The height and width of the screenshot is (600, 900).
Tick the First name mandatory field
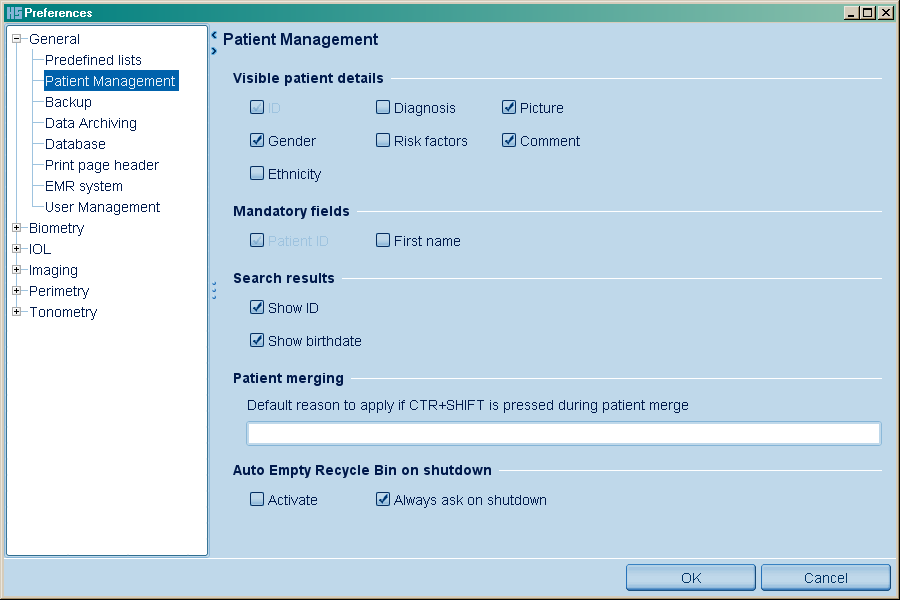click(x=383, y=241)
